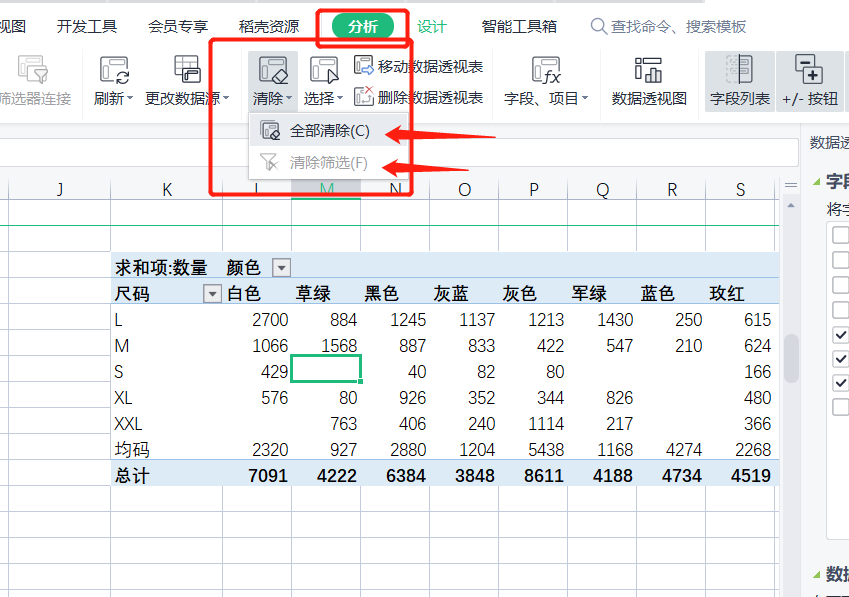Click the Slicer Connection (筛选器连接) icon
This screenshot has width=849, height=597.
33,69
